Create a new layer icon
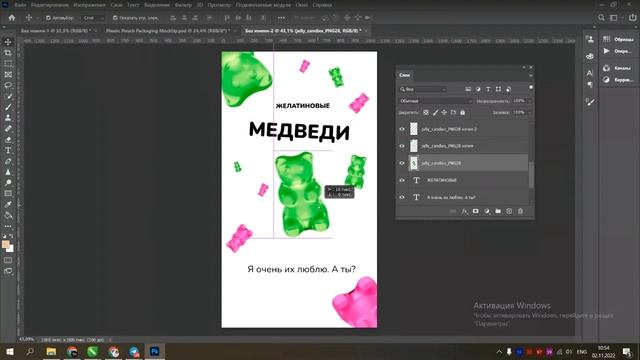Screen dimensions: 640x360 click(509, 211)
